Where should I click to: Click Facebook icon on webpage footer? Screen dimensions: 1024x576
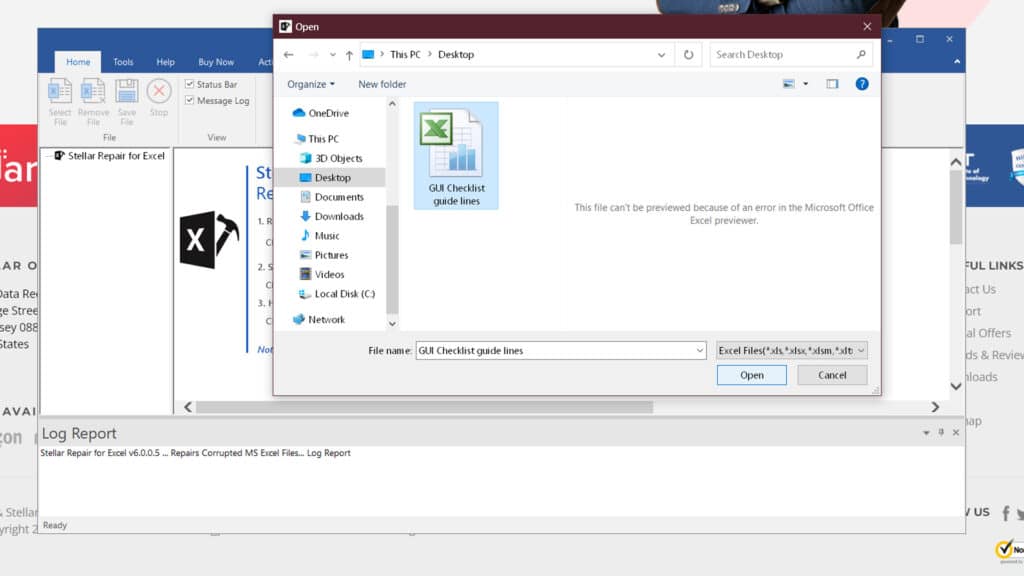tap(1006, 513)
